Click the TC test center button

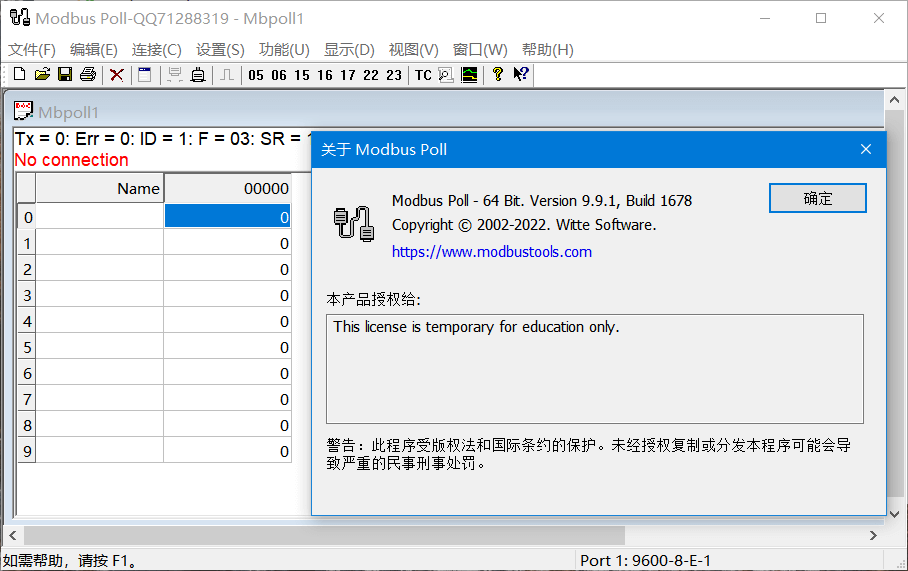[423, 75]
